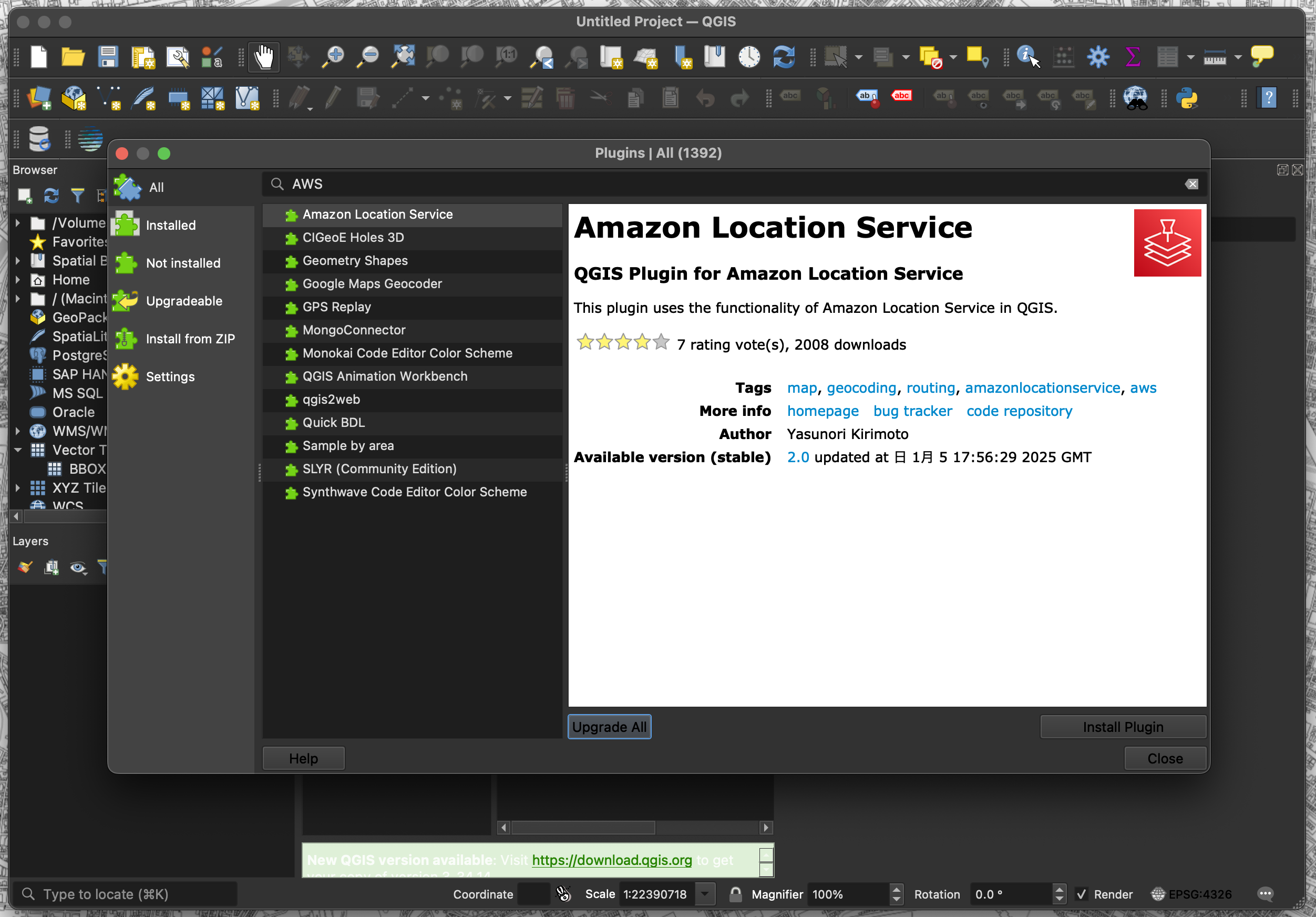This screenshot has height=917, width=1316.
Task: Open Data Source Manager icon
Action: 39,98
